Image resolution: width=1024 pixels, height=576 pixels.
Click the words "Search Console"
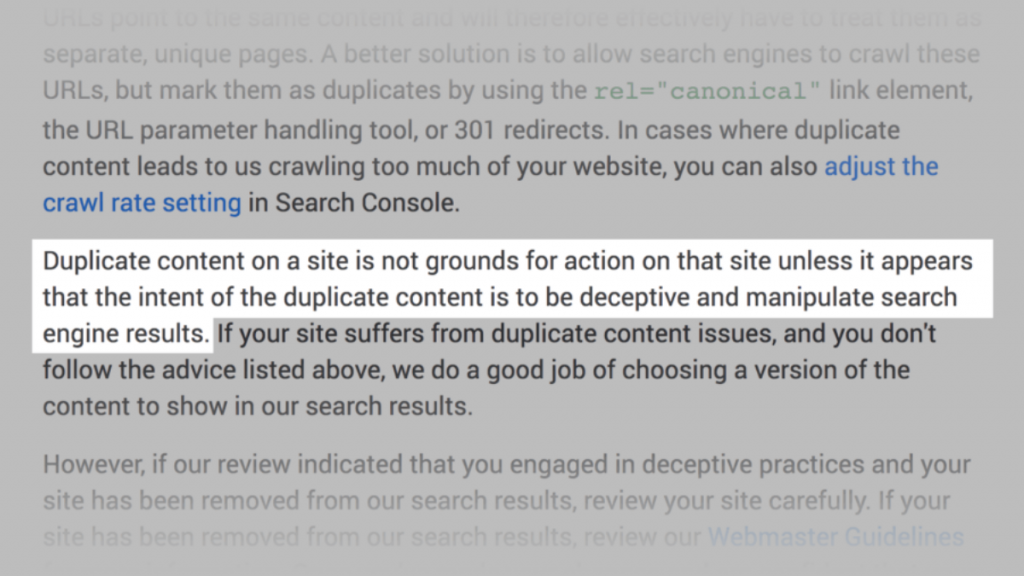click(366, 203)
